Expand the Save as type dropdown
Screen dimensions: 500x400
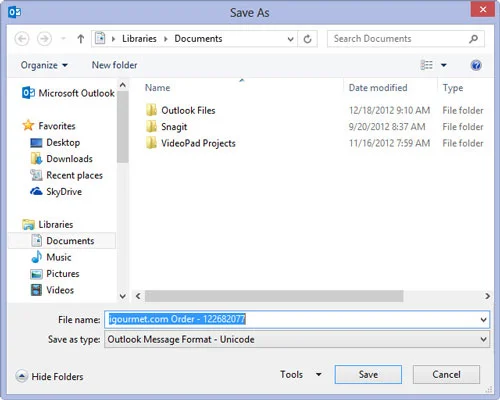pyautogui.click(x=483, y=339)
